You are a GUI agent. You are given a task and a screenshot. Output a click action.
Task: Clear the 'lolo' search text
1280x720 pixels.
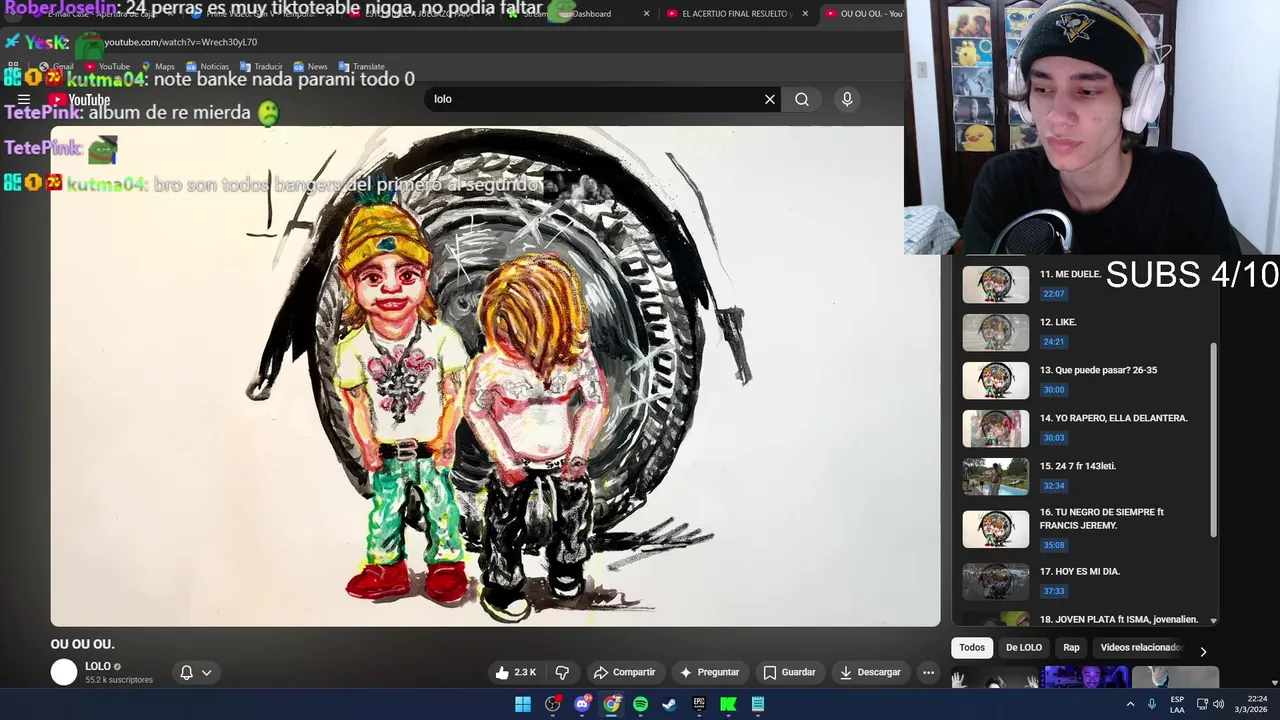pos(770,99)
